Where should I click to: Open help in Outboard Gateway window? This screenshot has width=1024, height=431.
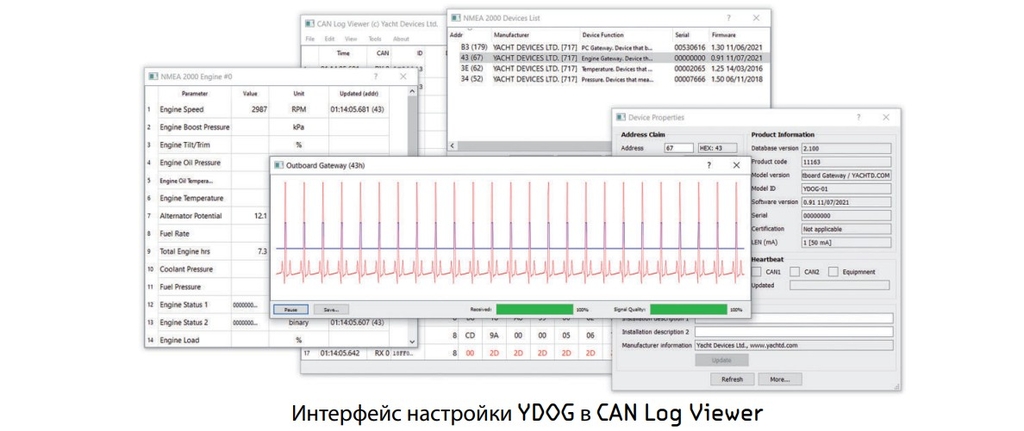pyautogui.click(x=709, y=165)
